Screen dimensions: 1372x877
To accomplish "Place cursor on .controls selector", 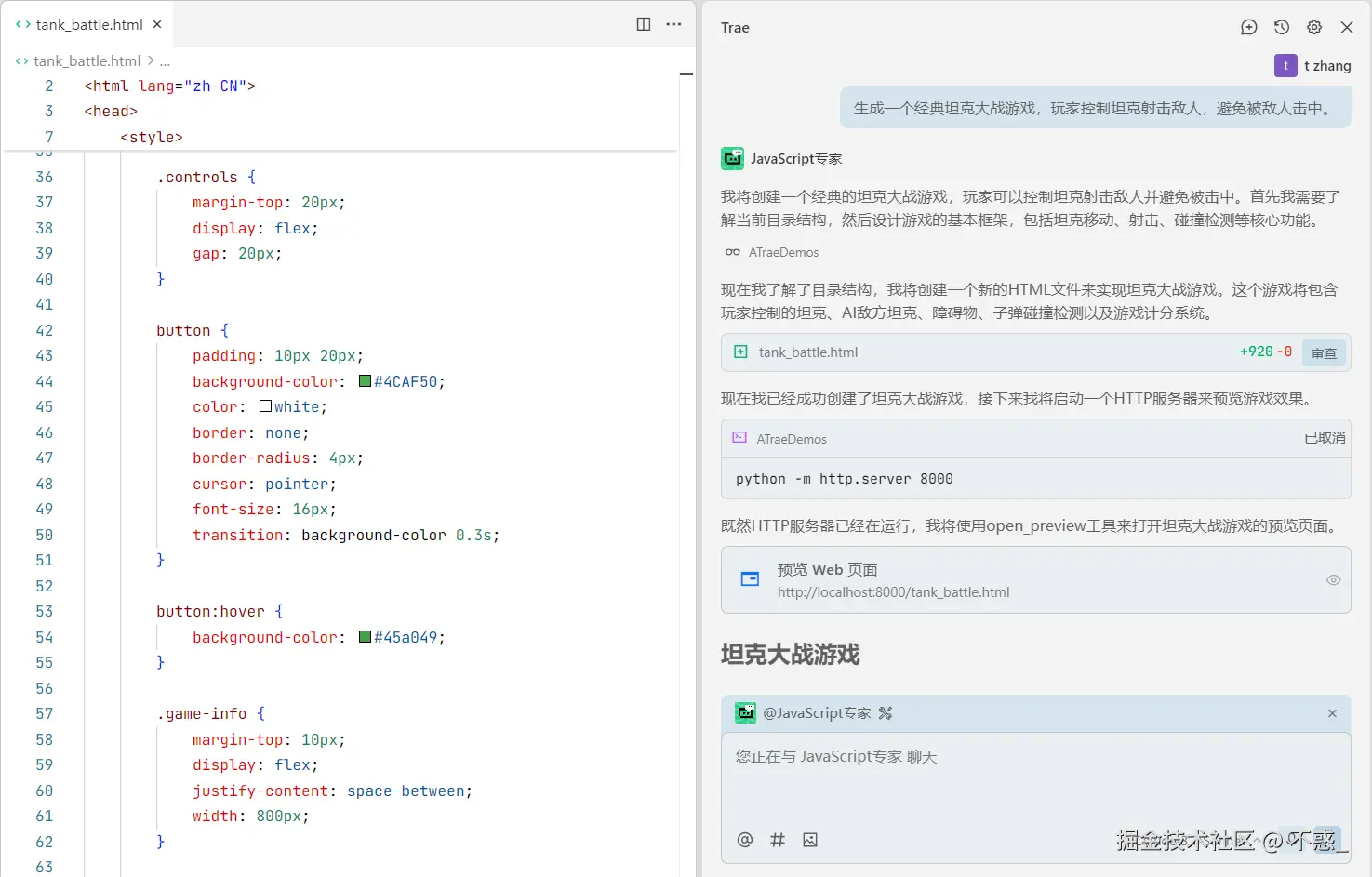I will pyautogui.click(x=197, y=177).
